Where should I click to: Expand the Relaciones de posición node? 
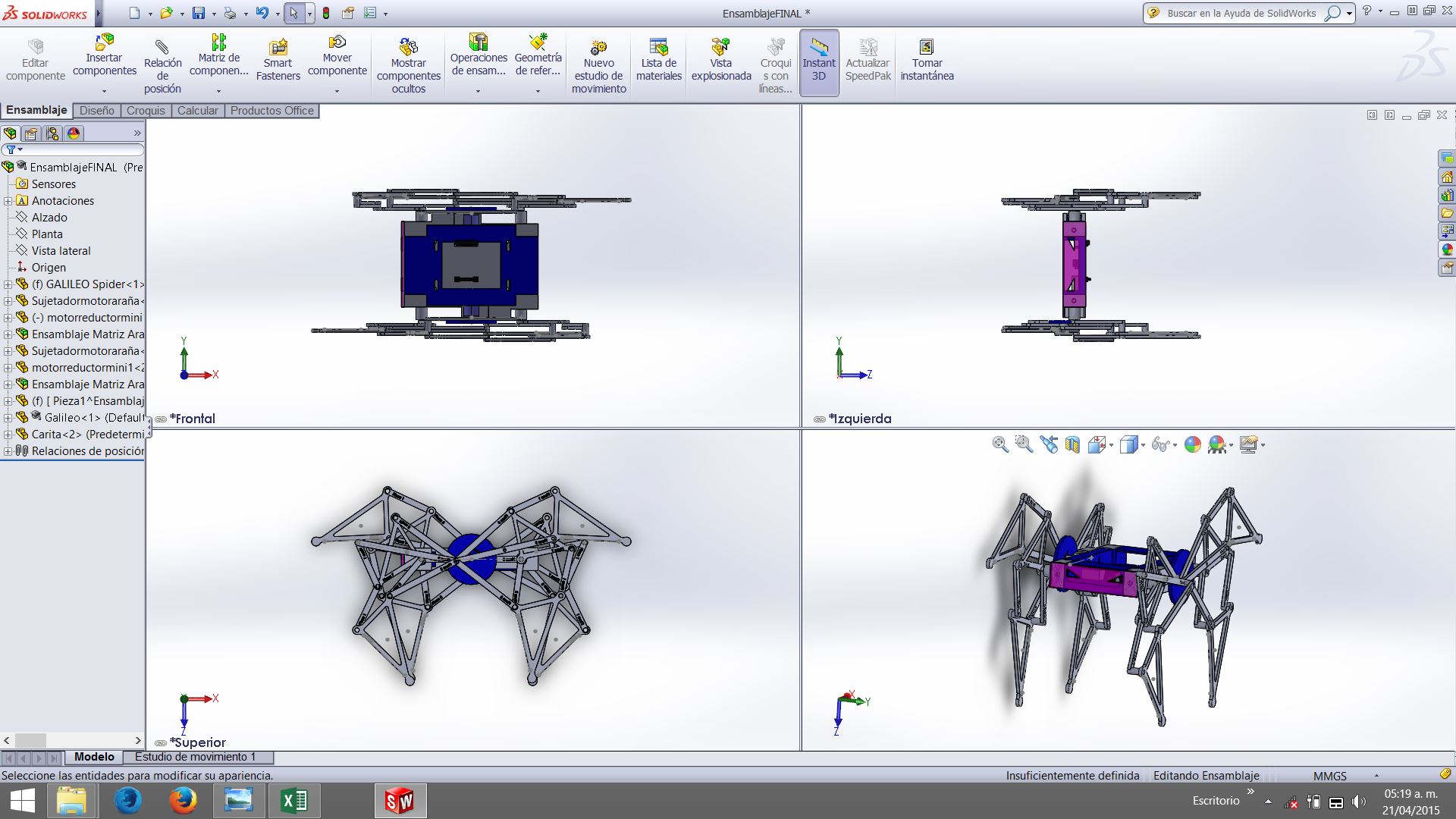point(8,451)
